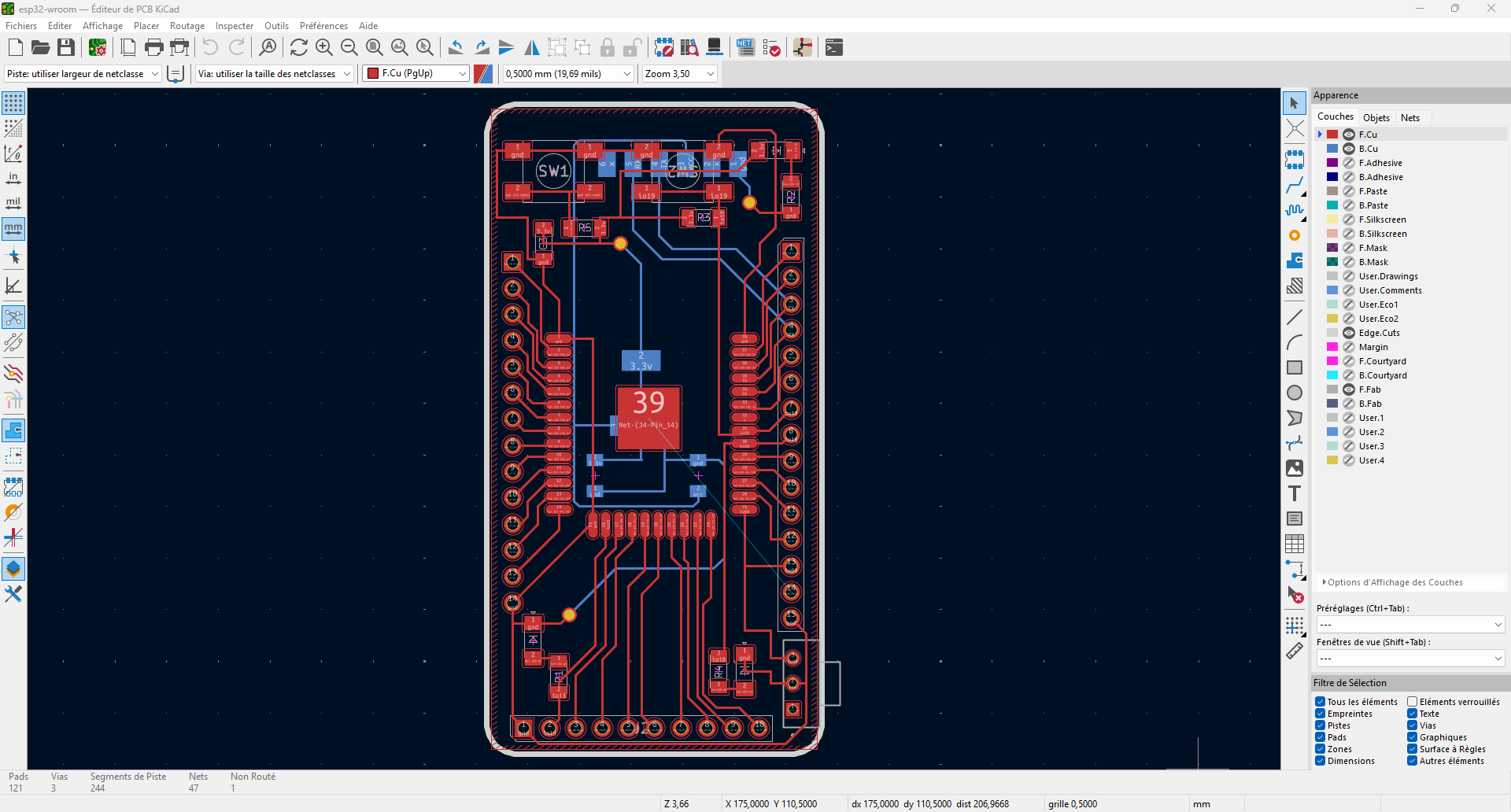Switch units to mils
1511x812 pixels.
[x=13, y=204]
